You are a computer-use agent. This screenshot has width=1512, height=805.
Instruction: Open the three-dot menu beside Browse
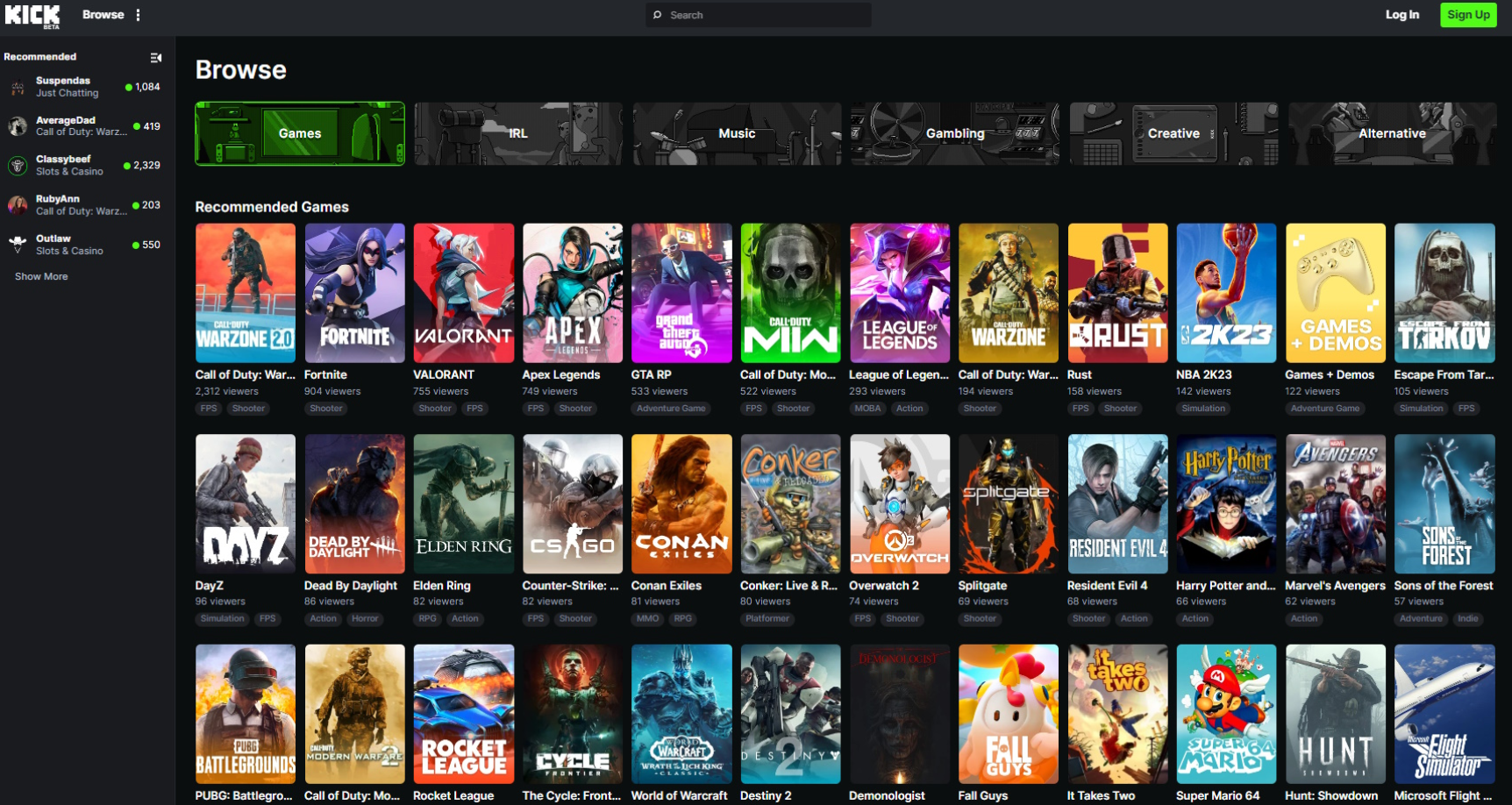[x=138, y=15]
